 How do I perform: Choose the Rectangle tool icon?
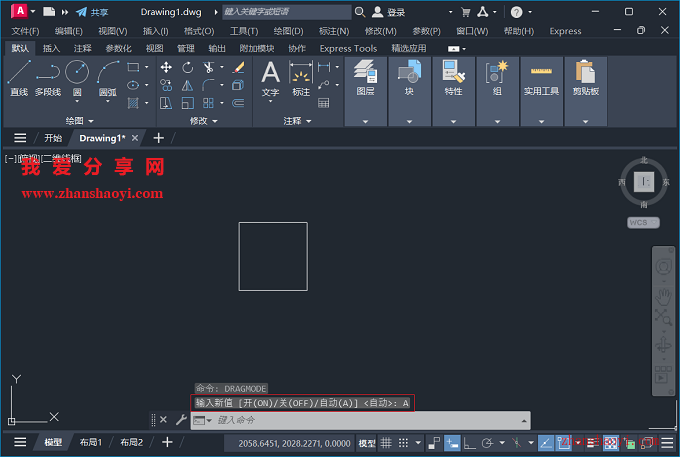pos(133,67)
